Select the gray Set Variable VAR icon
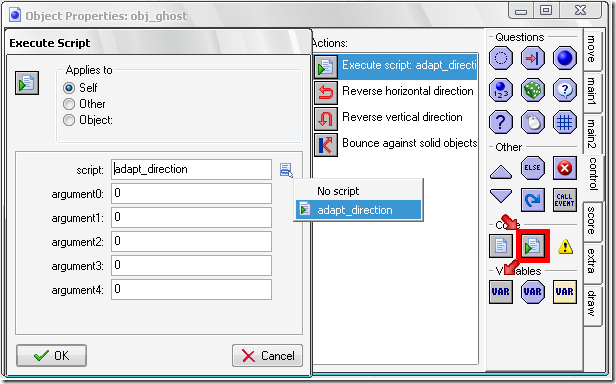 [501, 292]
